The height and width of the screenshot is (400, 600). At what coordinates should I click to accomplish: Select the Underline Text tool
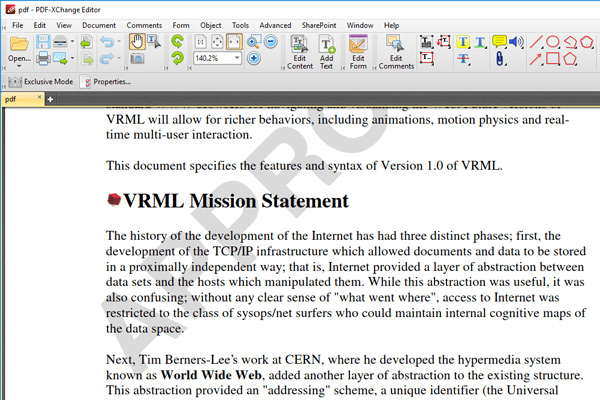point(480,42)
